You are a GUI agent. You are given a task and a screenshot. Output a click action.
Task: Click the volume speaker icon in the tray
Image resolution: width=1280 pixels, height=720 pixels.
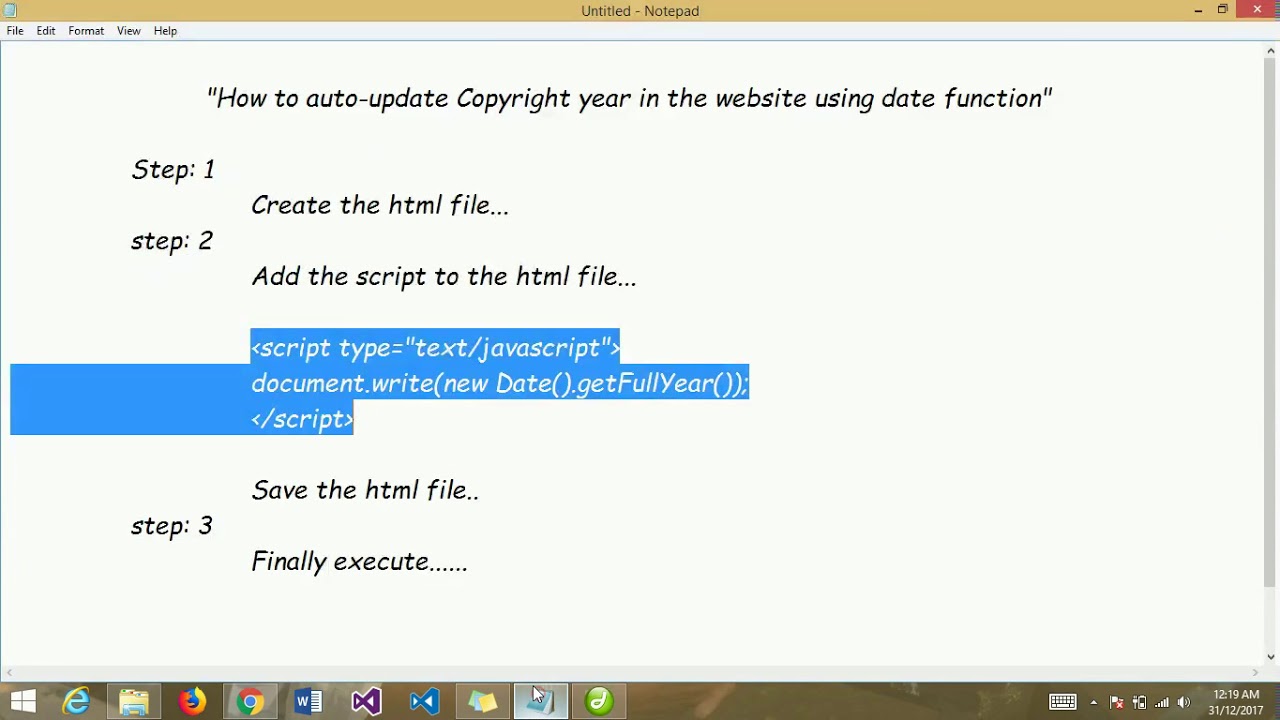(1184, 702)
